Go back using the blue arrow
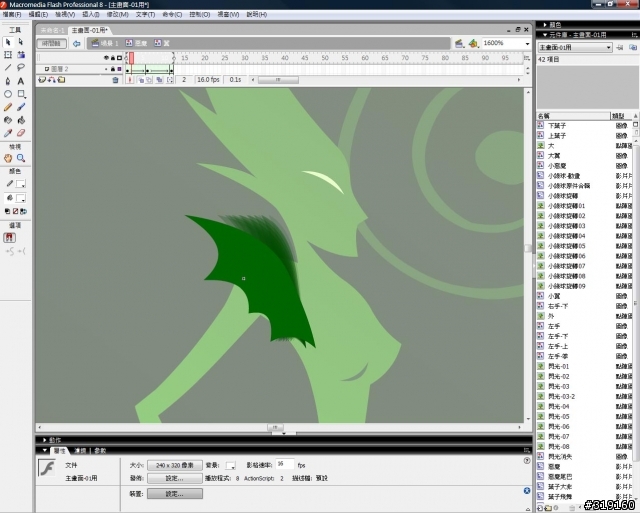 (x=76, y=43)
